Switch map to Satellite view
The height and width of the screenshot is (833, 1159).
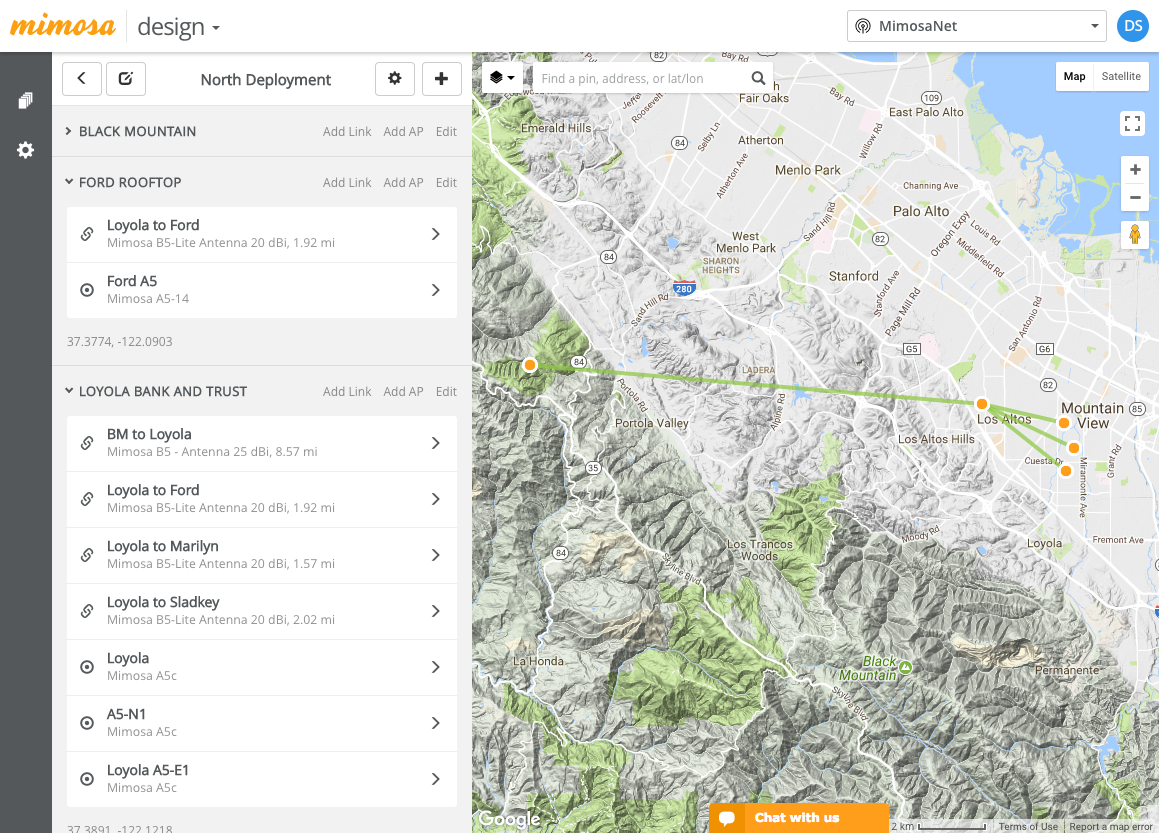[1120, 77]
